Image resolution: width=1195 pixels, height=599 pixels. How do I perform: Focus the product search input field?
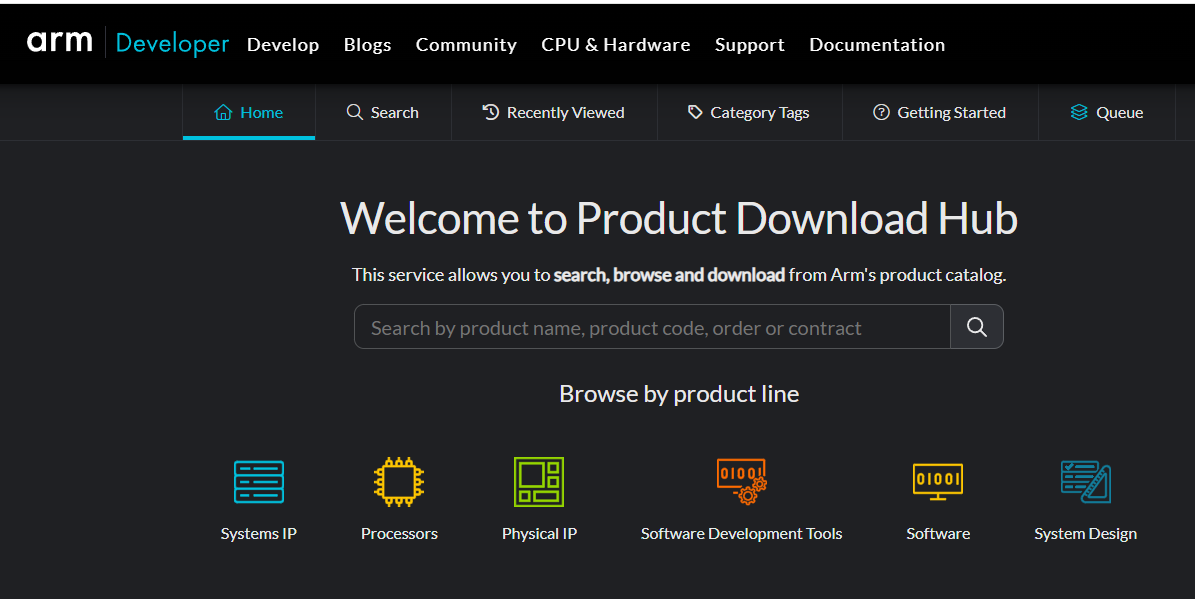point(651,328)
